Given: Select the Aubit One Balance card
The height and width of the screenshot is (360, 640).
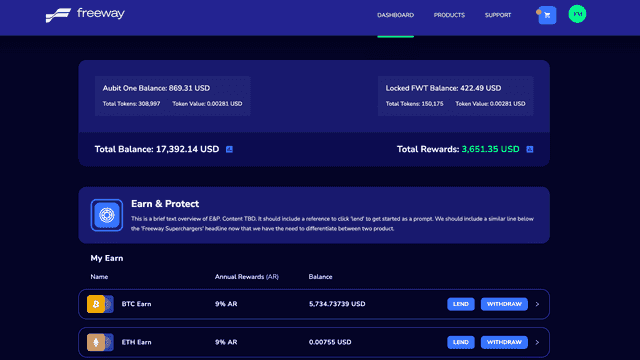Looking at the screenshot, I should 173,96.
